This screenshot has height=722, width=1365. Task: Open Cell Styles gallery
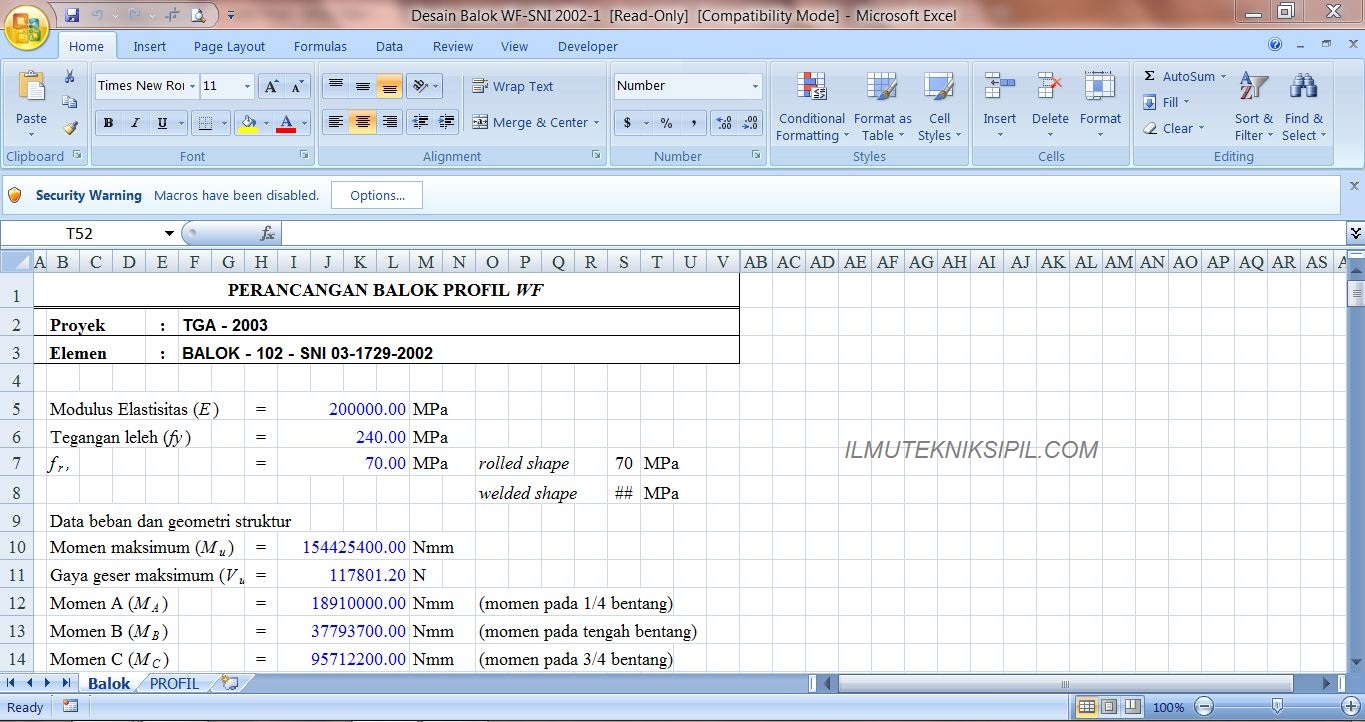(939, 107)
